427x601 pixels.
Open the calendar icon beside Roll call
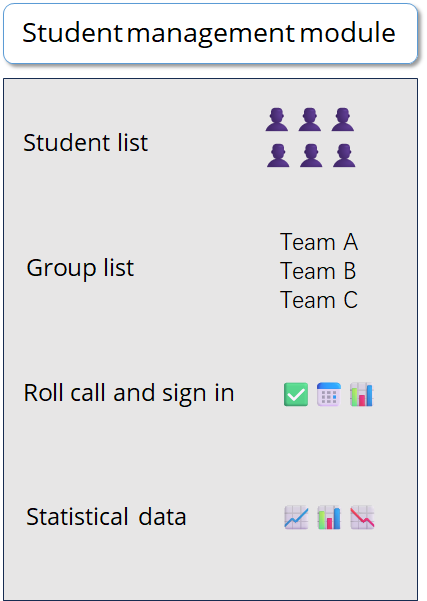(328, 394)
